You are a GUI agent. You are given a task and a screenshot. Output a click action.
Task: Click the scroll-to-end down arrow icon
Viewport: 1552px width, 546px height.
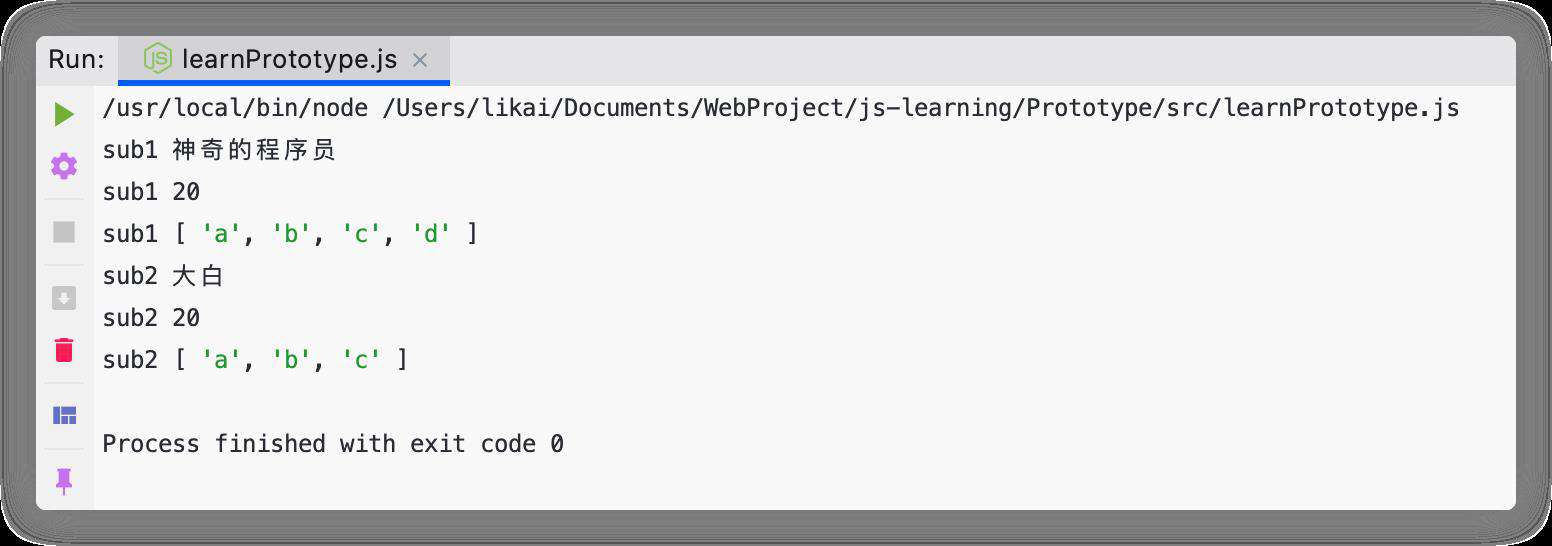coord(64,298)
